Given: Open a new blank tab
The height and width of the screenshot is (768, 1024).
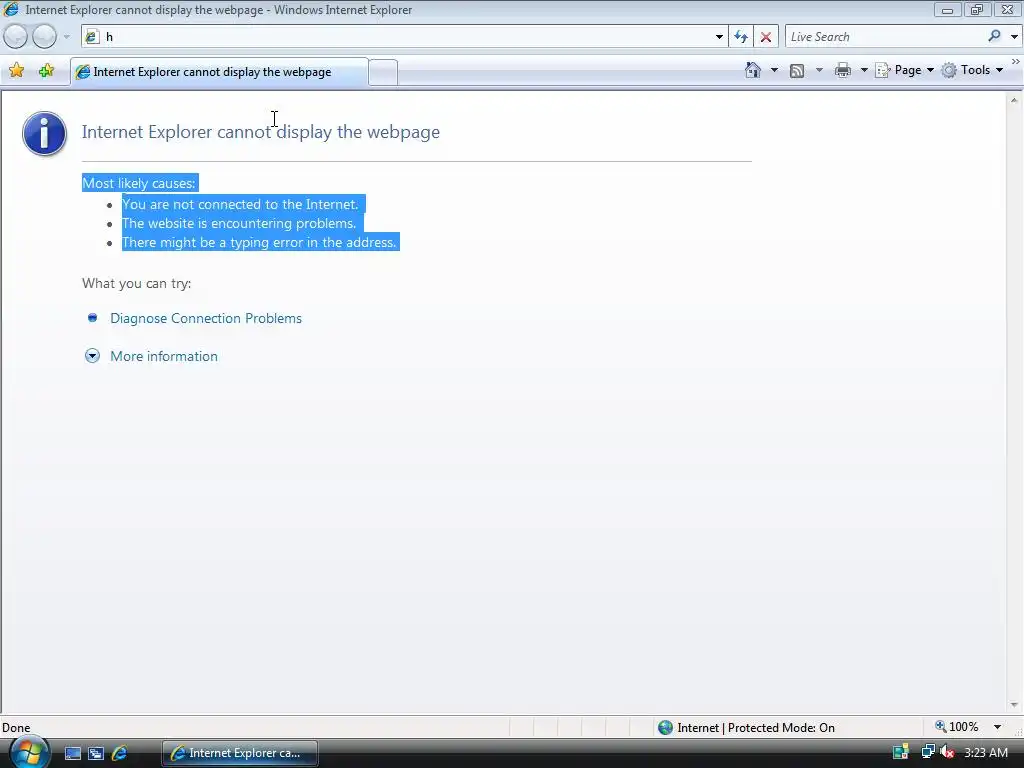Looking at the screenshot, I should click(383, 72).
